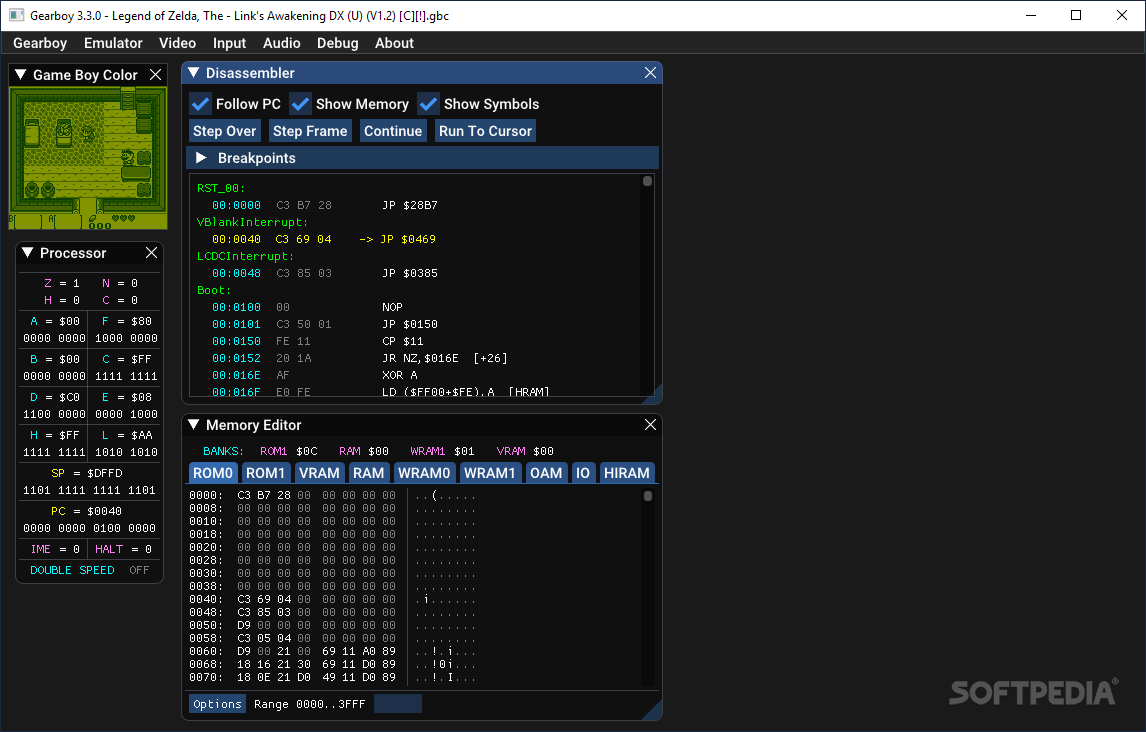This screenshot has width=1146, height=732.
Task: Close the Processor panel
Action: [151, 253]
